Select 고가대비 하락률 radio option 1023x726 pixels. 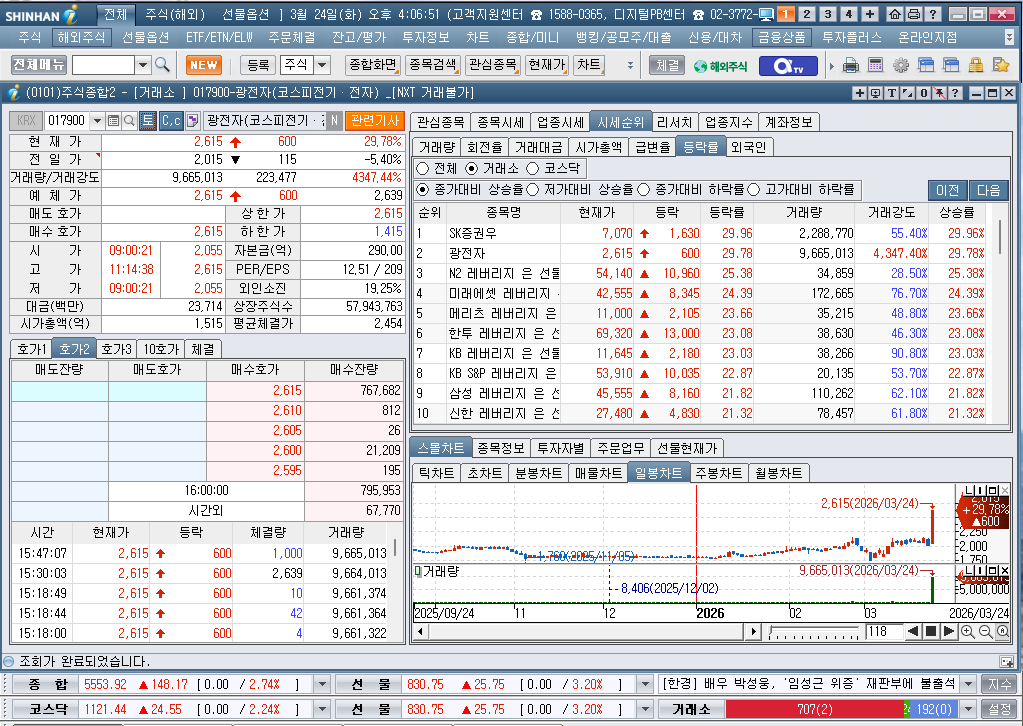coord(754,189)
